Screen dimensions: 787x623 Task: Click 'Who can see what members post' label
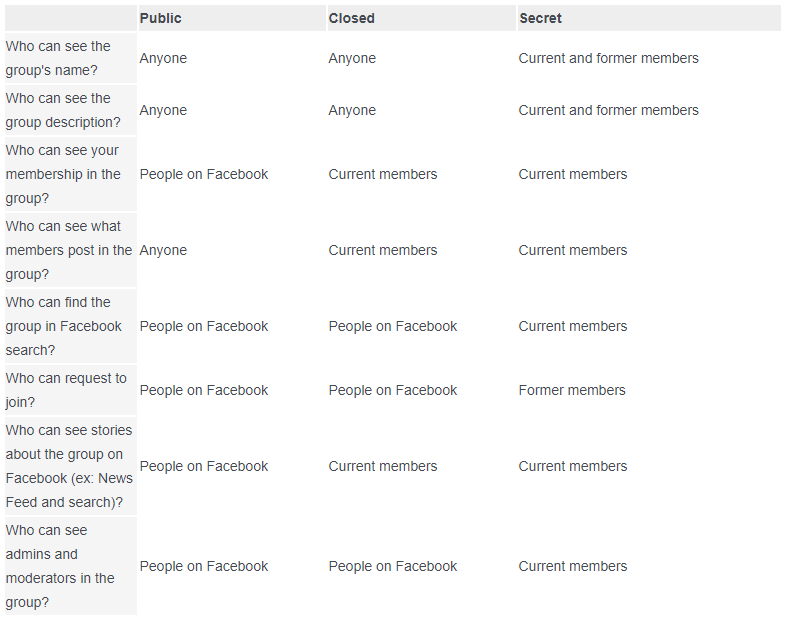(69, 250)
